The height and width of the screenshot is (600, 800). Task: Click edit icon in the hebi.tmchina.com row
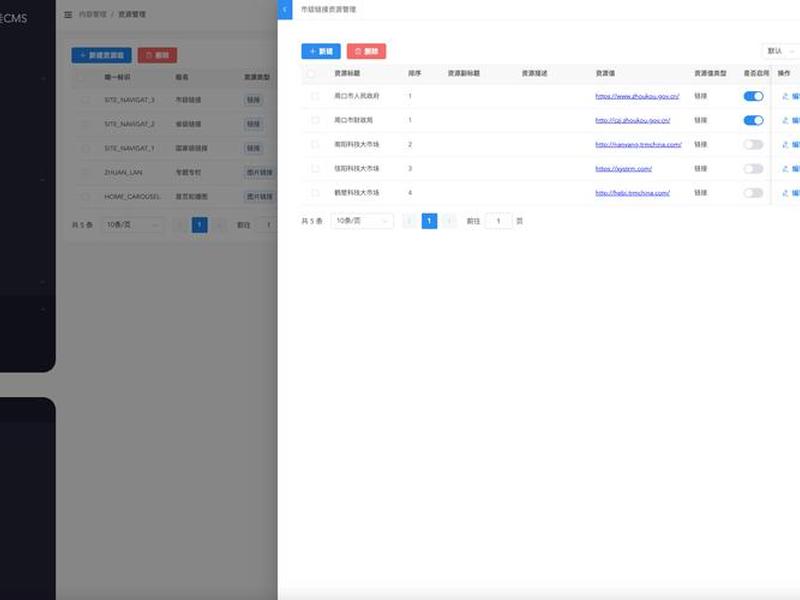click(785, 193)
